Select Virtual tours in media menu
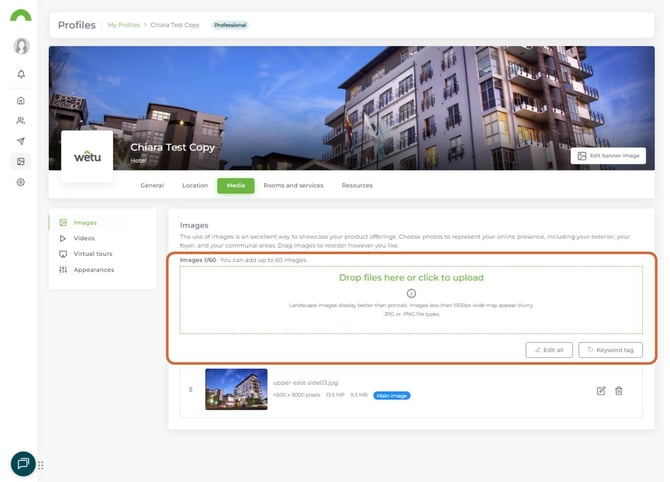This screenshot has height=482, width=670. 92,254
